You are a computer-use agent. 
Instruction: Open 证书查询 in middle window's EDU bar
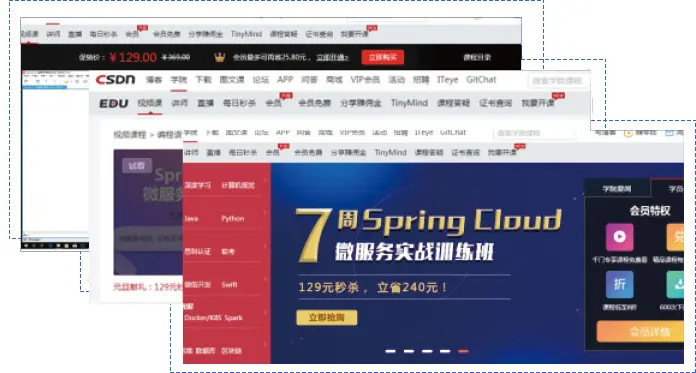pyautogui.click(x=495, y=103)
